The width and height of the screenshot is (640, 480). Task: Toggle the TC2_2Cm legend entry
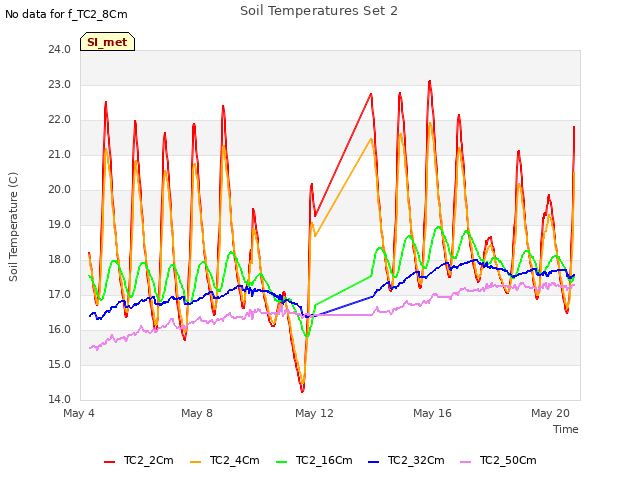click(139, 460)
